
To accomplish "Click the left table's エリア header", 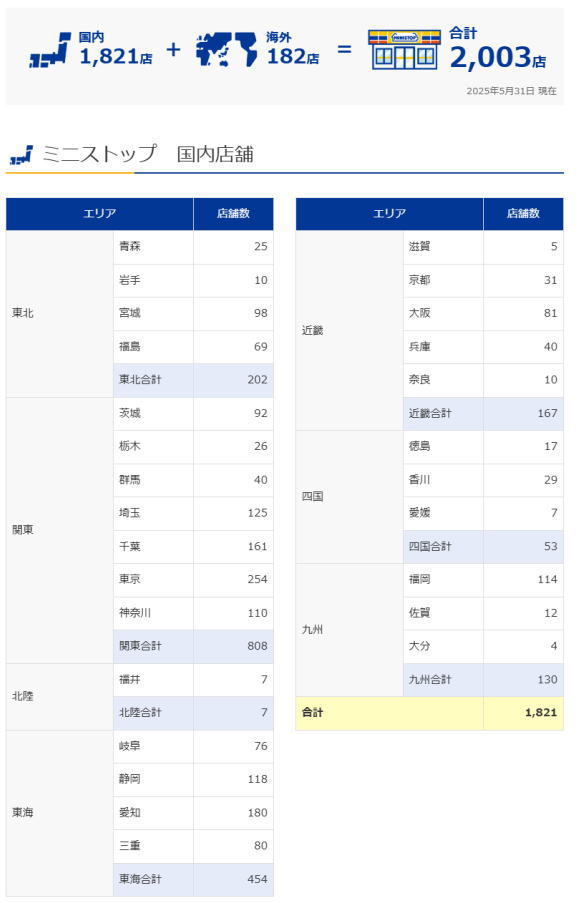I will click(100, 214).
